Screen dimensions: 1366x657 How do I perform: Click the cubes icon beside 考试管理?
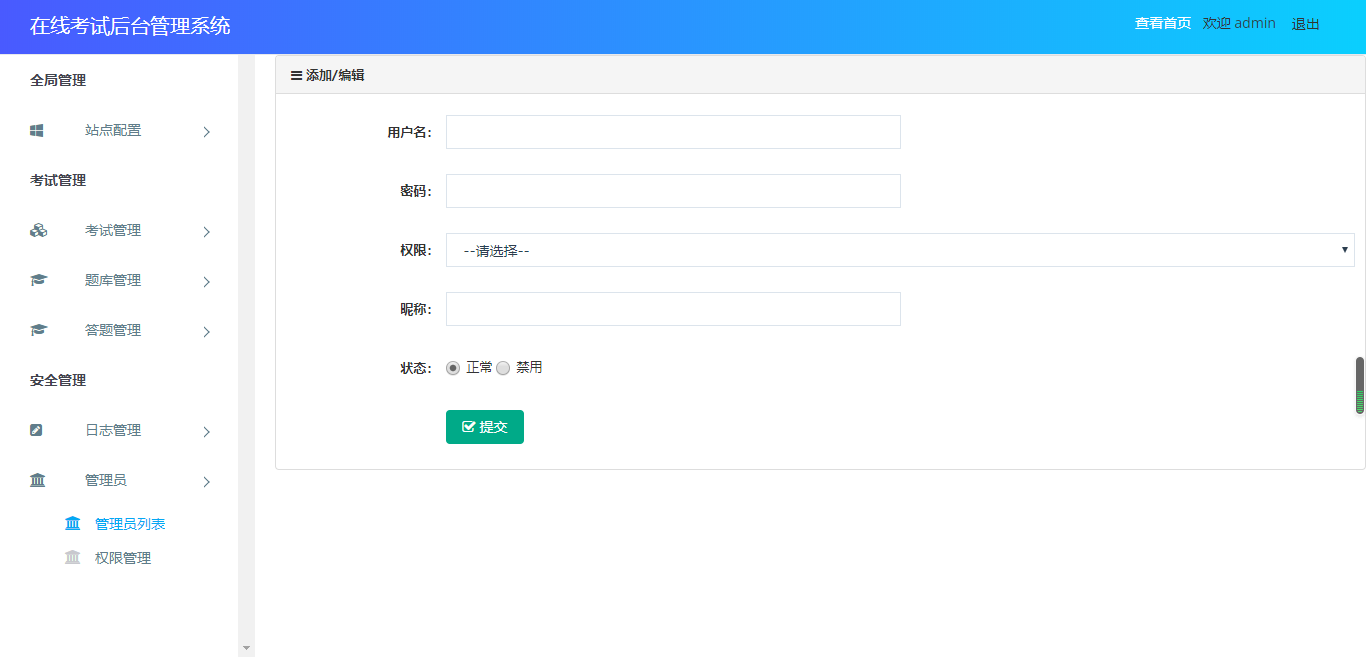(x=38, y=230)
